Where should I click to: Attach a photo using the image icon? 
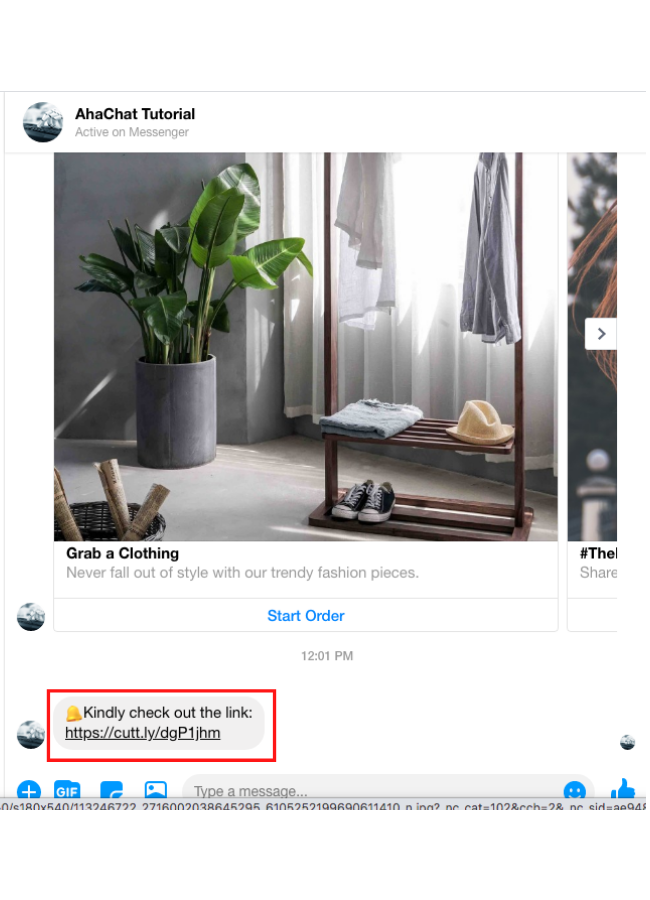point(155,790)
